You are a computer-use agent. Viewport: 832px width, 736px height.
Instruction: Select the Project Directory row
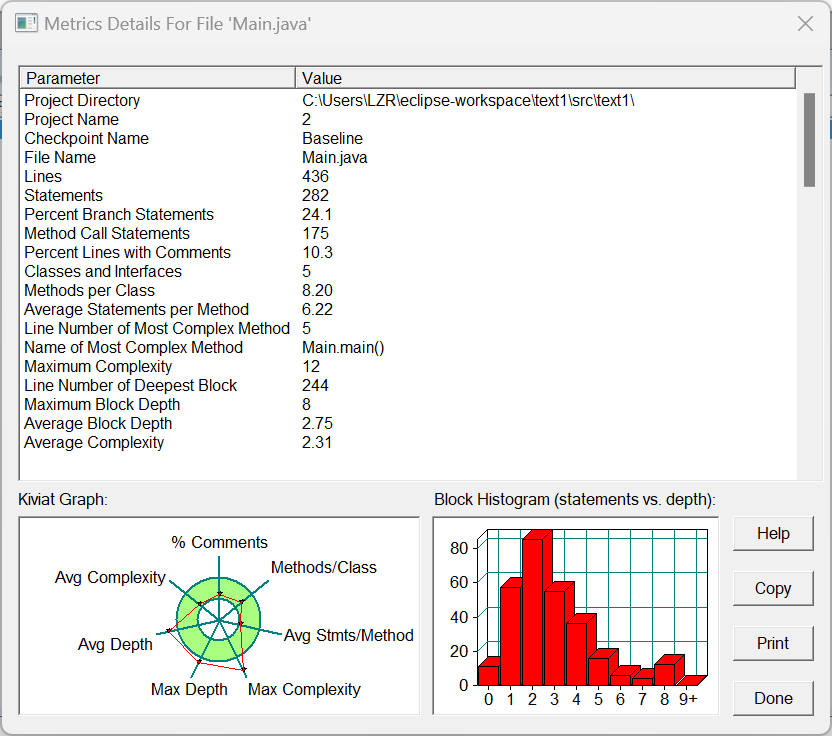coord(408,100)
